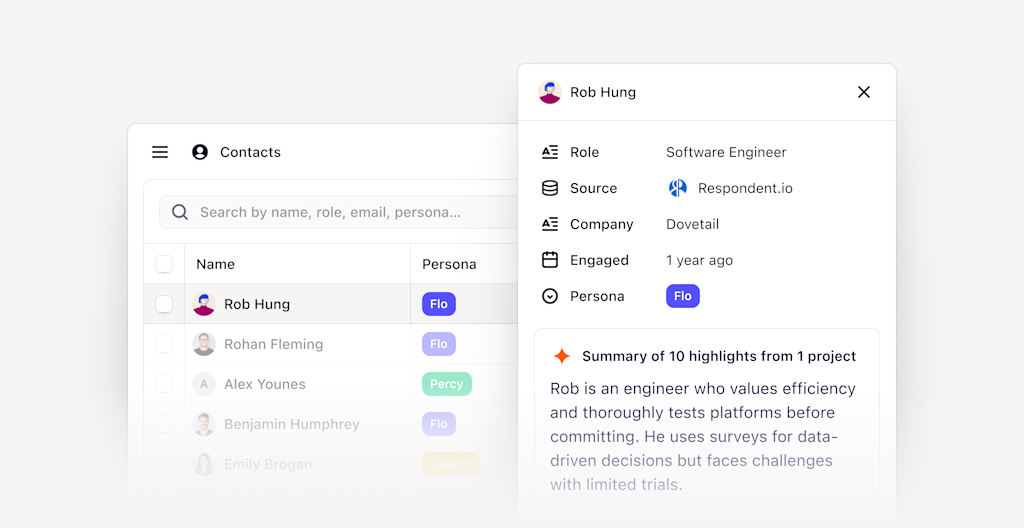Screen dimensions: 1024x528
Task: Click the magnifier icon in search bar
Action: point(180,212)
